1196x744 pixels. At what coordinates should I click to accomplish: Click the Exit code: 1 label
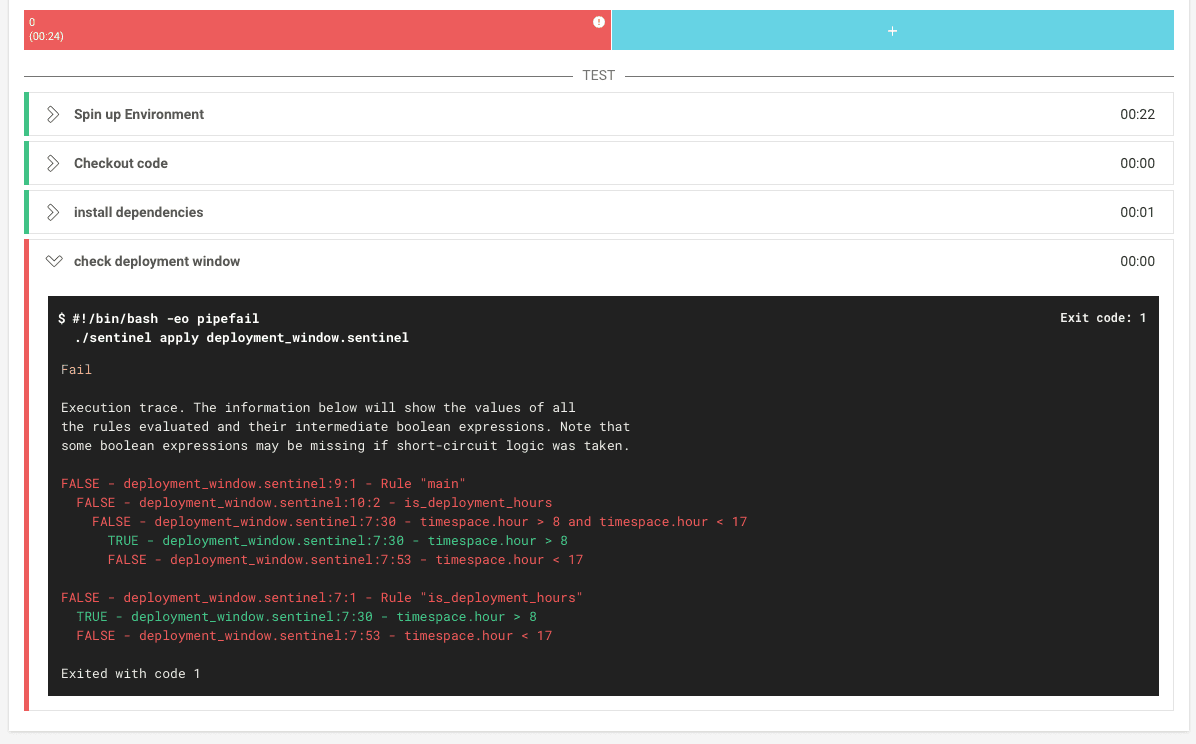point(1103,318)
